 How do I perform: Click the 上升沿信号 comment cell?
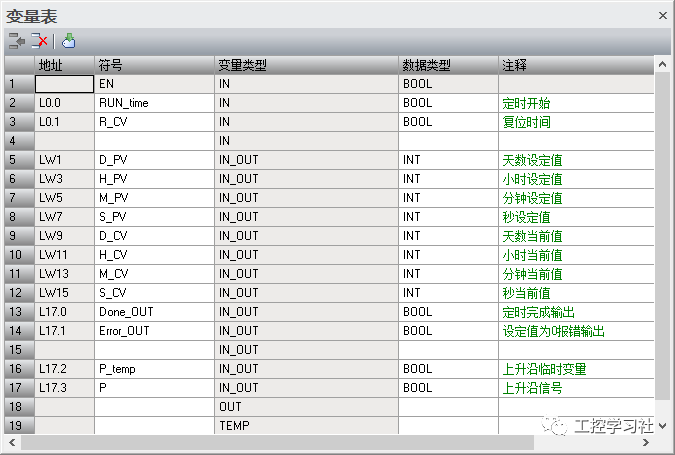[x=576, y=388]
